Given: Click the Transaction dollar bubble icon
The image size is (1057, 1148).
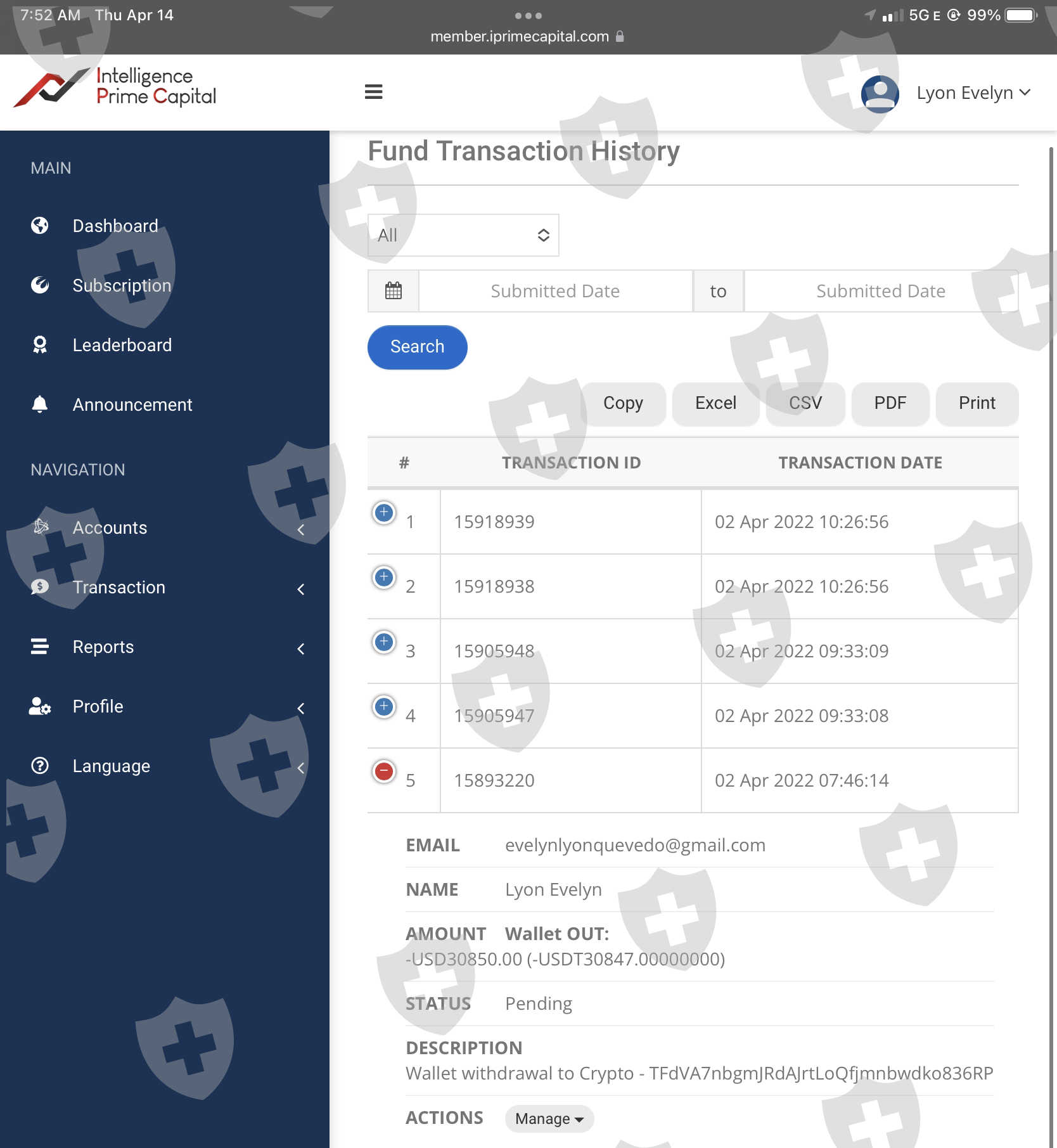Looking at the screenshot, I should click(40, 587).
